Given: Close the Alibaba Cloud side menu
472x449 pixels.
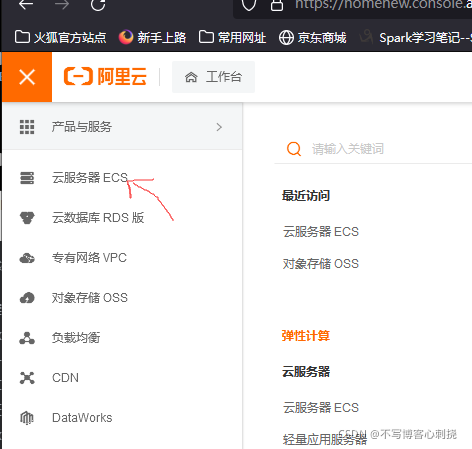Looking at the screenshot, I should 27,77.
